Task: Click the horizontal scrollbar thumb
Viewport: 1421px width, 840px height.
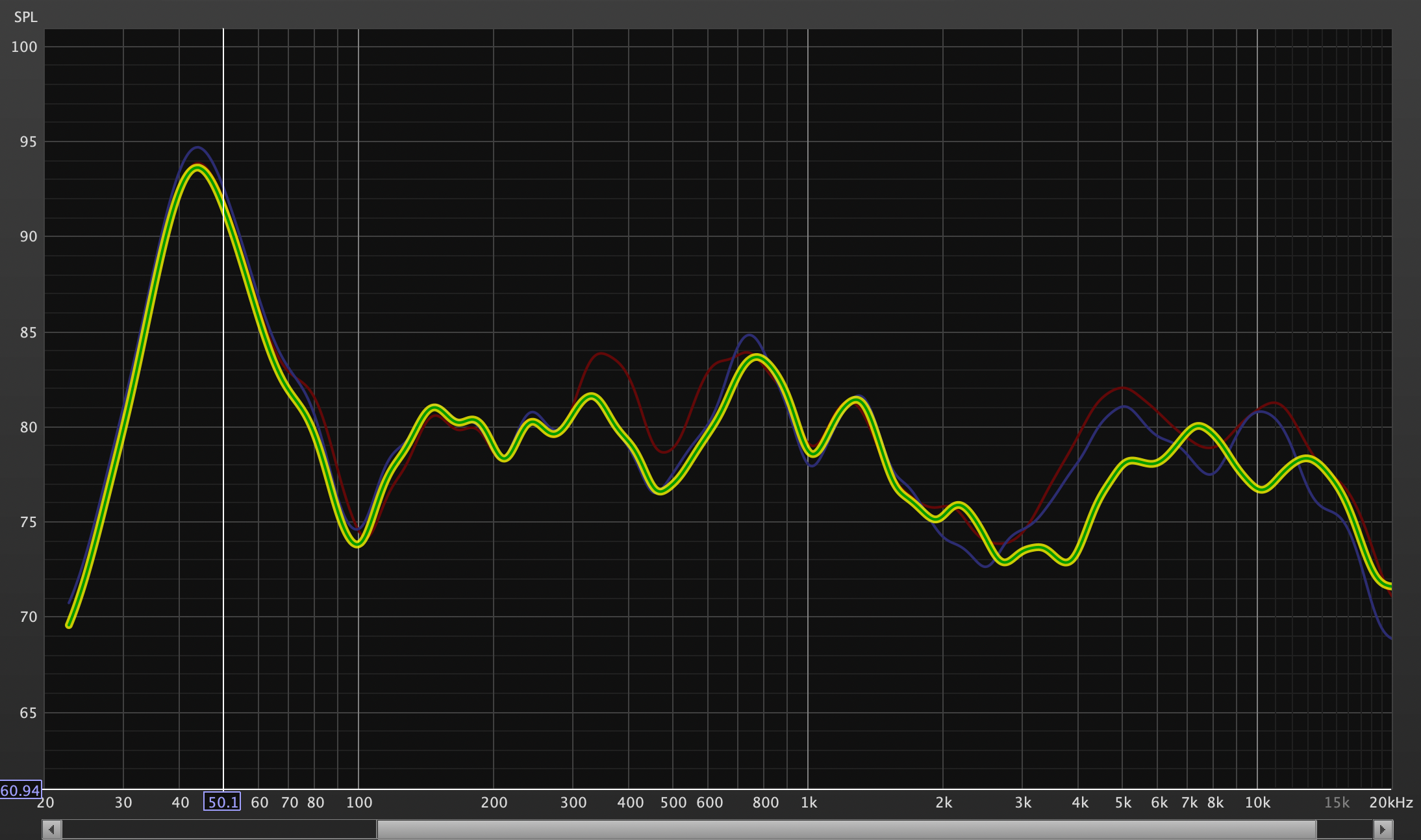Action: (846, 830)
